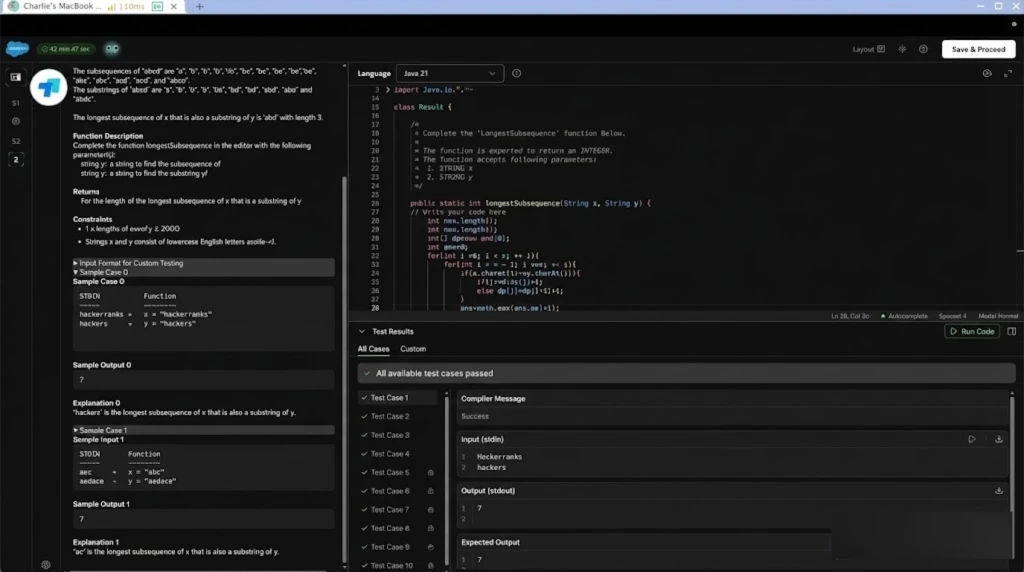Toggle the results panel layout icon beside Run Code

pyautogui.click(x=1012, y=331)
